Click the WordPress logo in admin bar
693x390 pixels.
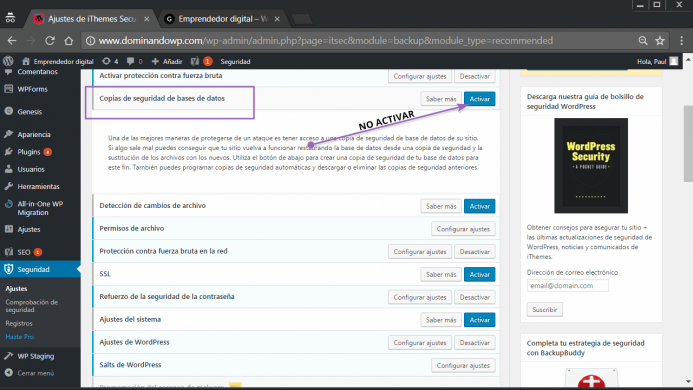(x=8, y=61)
